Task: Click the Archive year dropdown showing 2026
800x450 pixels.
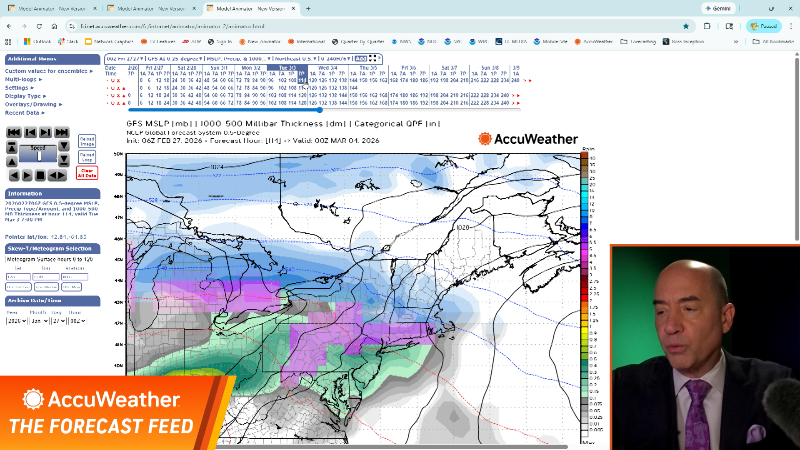Action: [x=17, y=321]
